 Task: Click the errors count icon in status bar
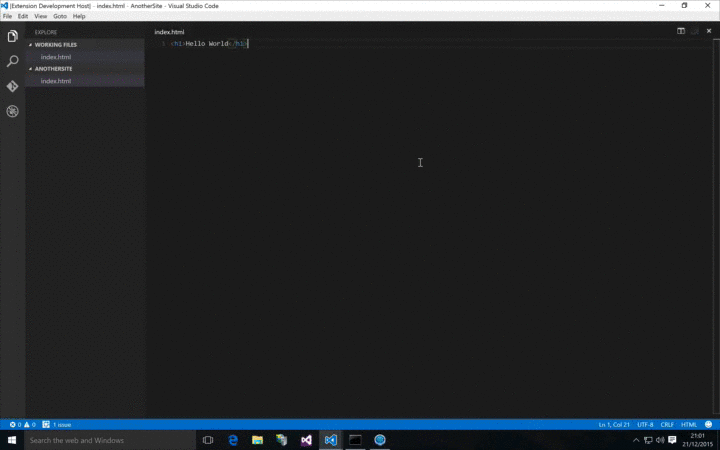[15, 425]
